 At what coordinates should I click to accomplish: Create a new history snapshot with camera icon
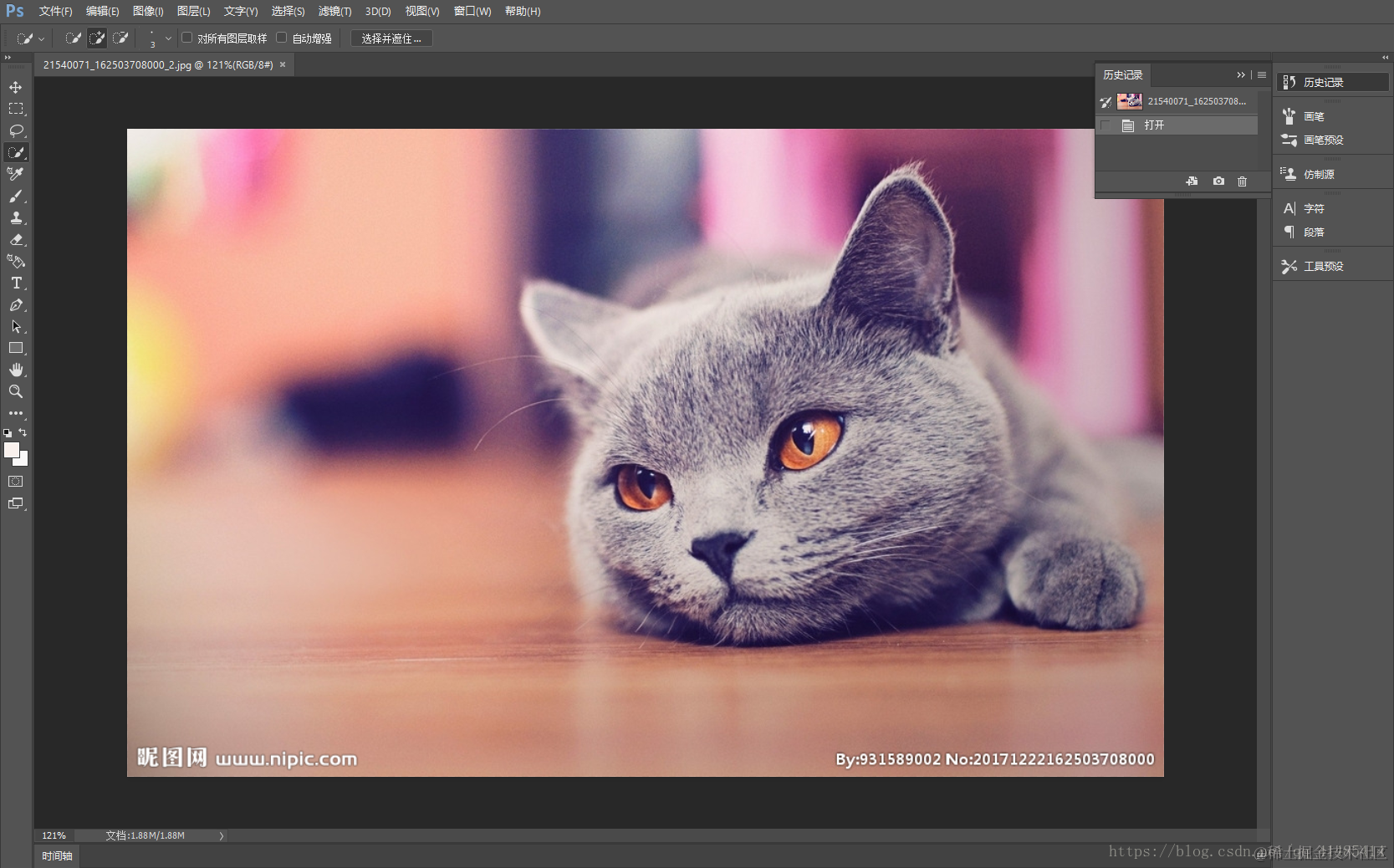1218,181
